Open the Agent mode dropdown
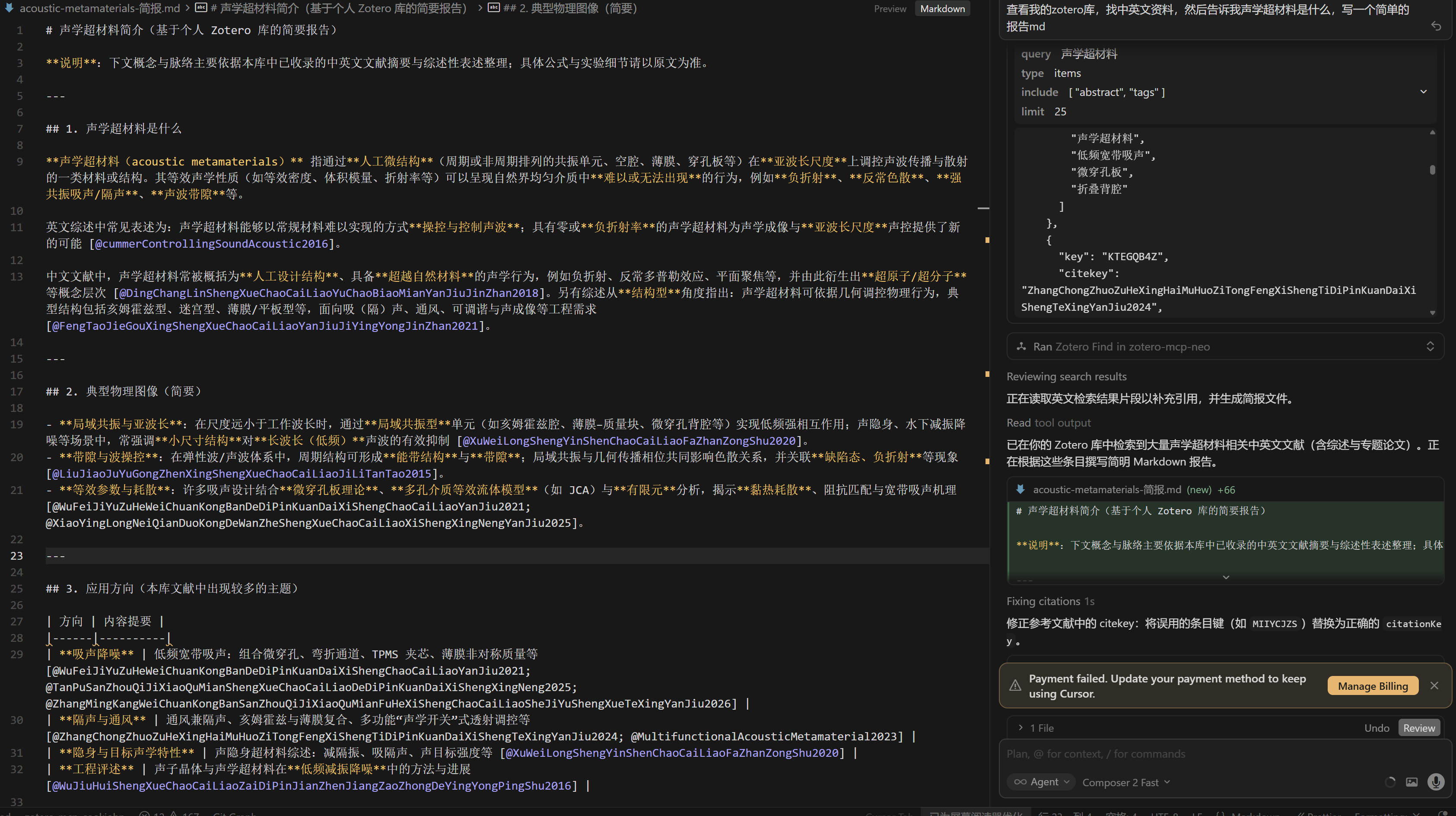 point(1042,782)
